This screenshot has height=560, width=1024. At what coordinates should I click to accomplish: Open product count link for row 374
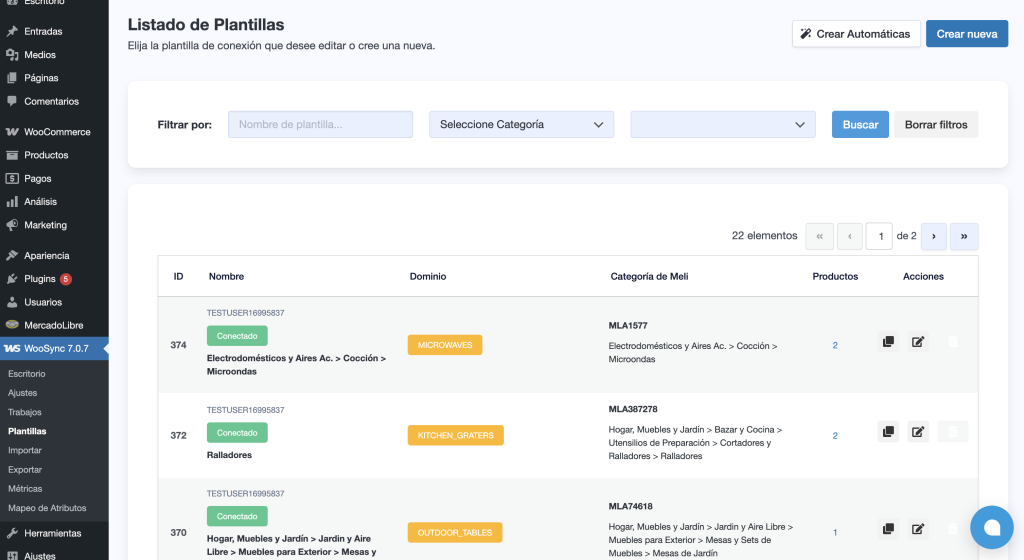point(835,345)
